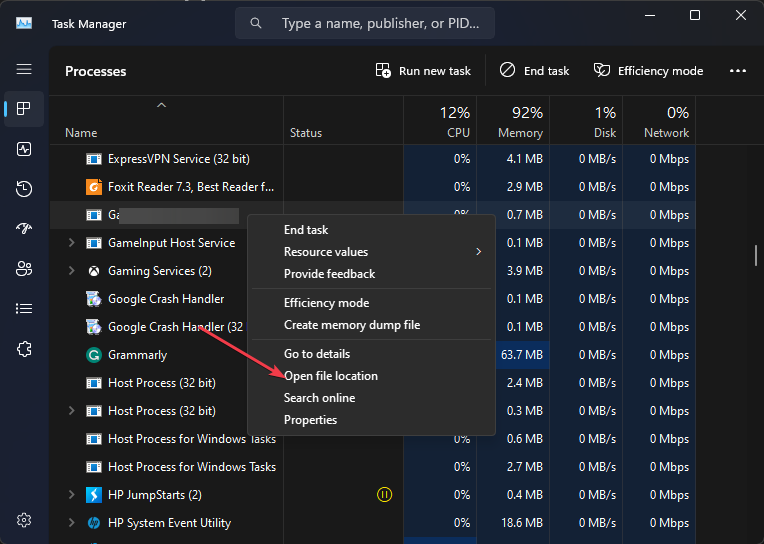Select Grammarly's 63.7 MB memory cell
This screenshot has height=544, width=764.
point(513,355)
